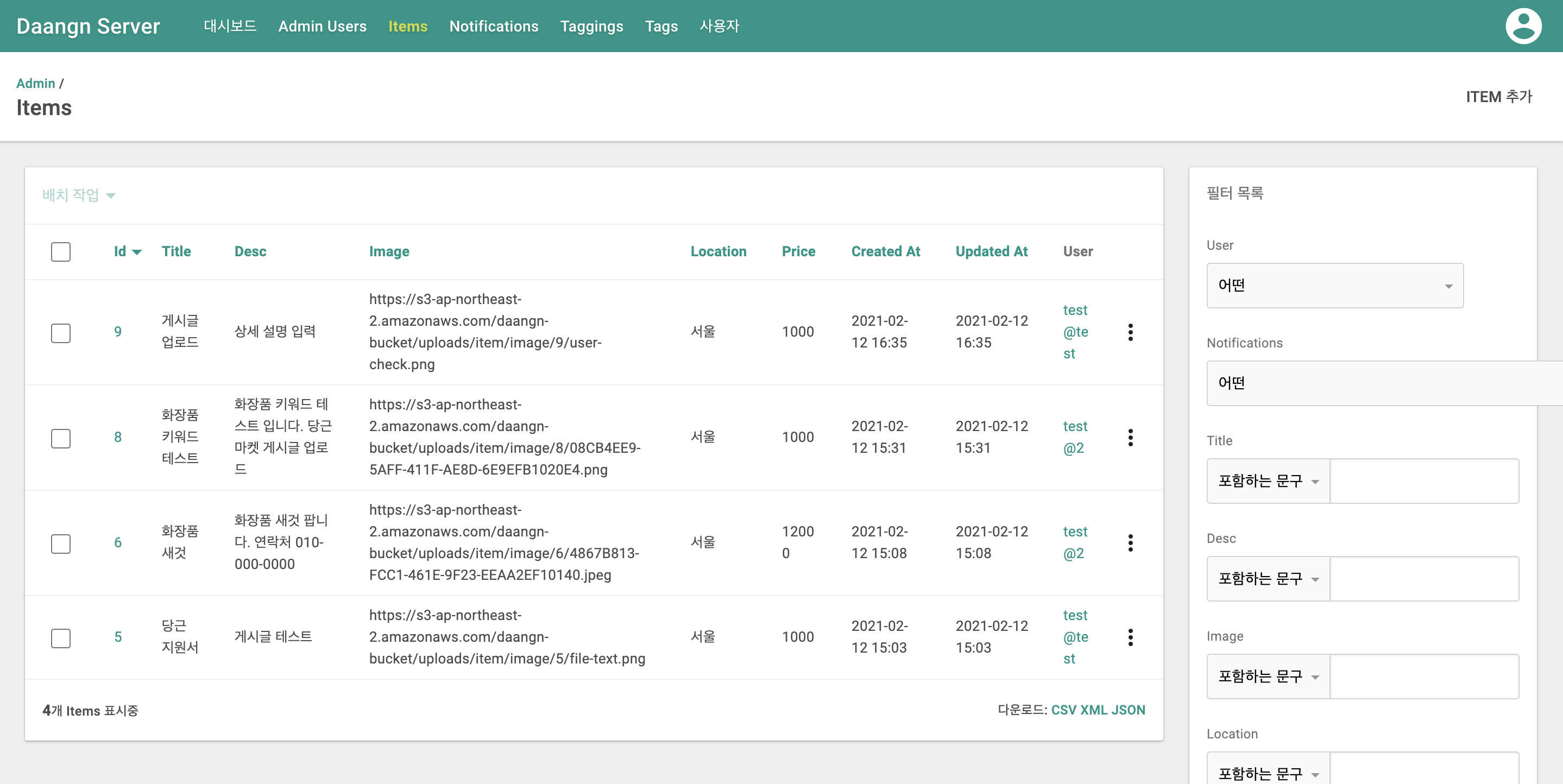
Task: Open the Title filter 포함하는 문구 dropdown
Action: [1268, 480]
